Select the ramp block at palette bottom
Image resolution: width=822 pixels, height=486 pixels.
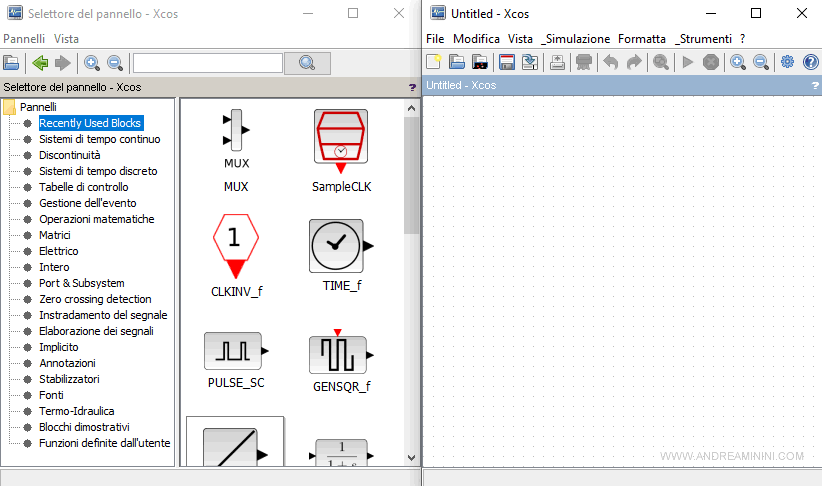tap(235, 441)
